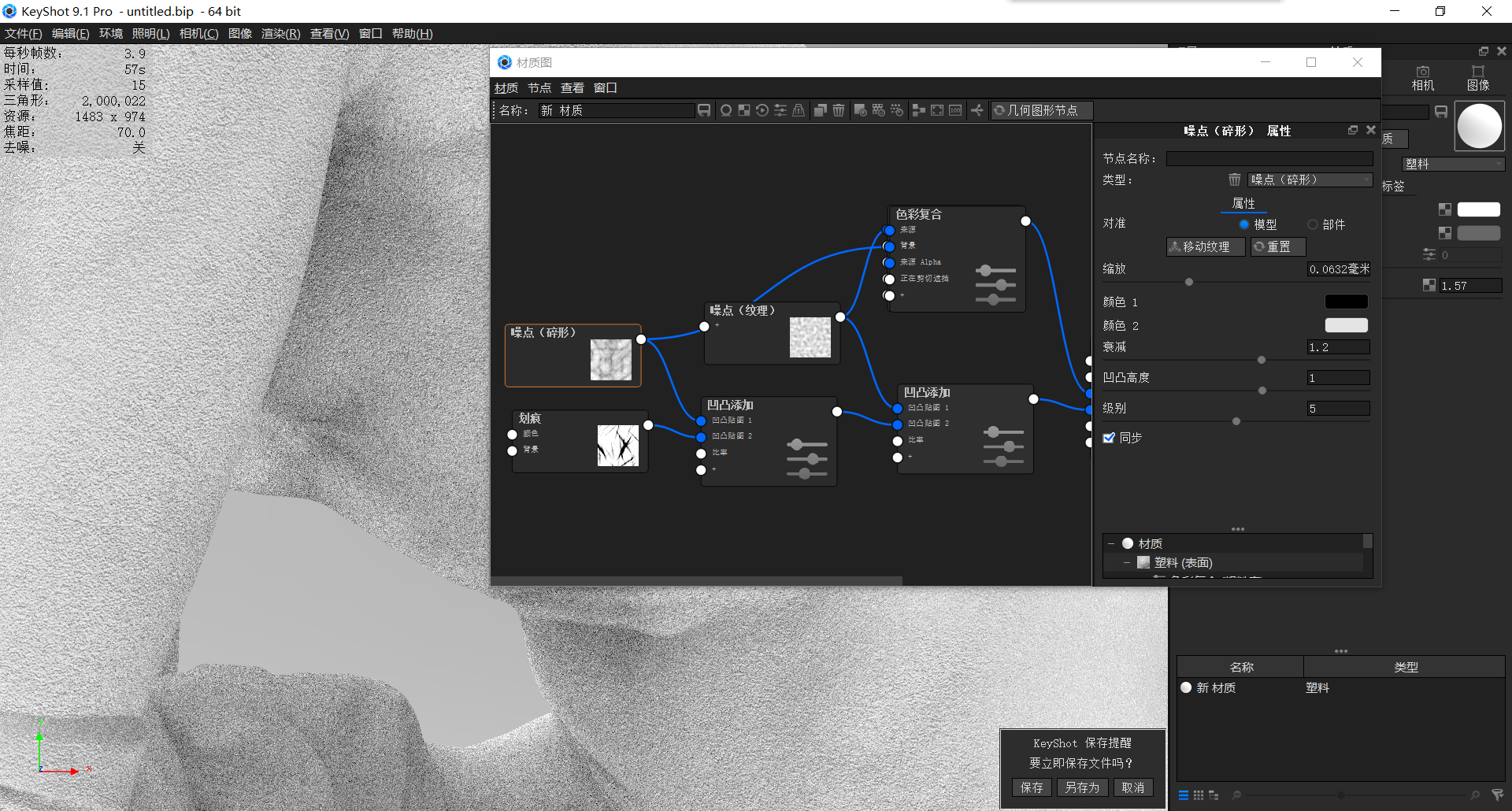Open the 渲染 menu in the main menu bar
Viewport: 1512px width, 811px height.
[280, 33]
